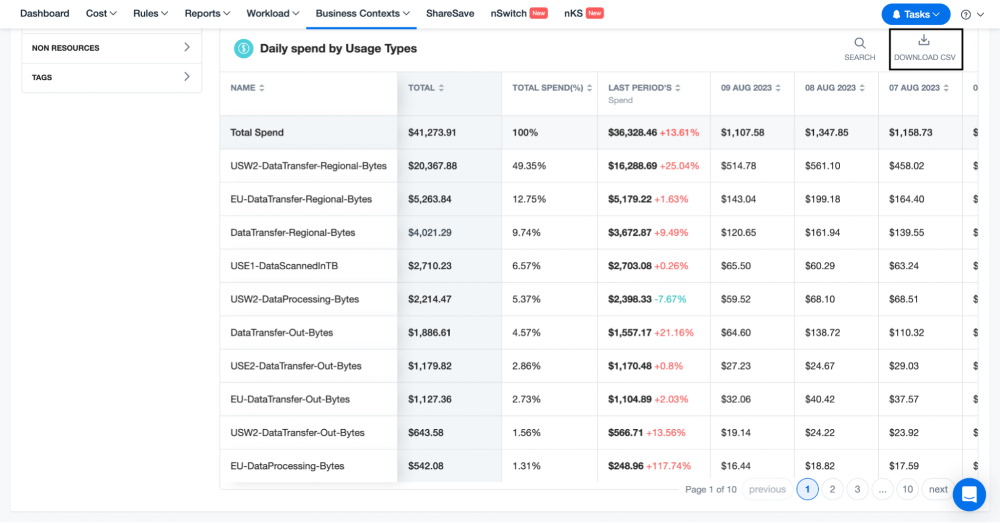
Task: Open the Dashboard page
Action: pyautogui.click(x=45, y=13)
